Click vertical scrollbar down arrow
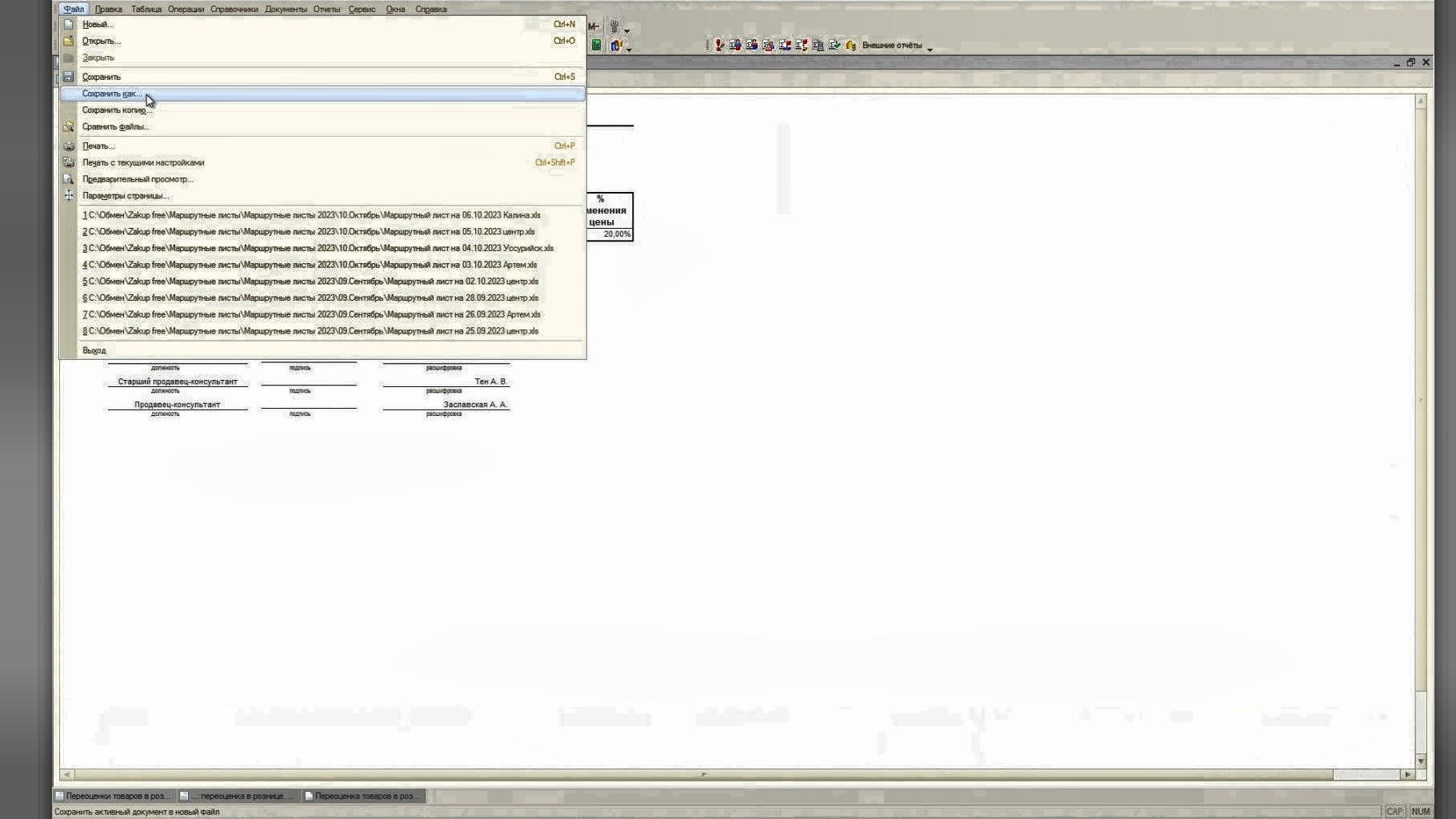 click(x=1421, y=761)
